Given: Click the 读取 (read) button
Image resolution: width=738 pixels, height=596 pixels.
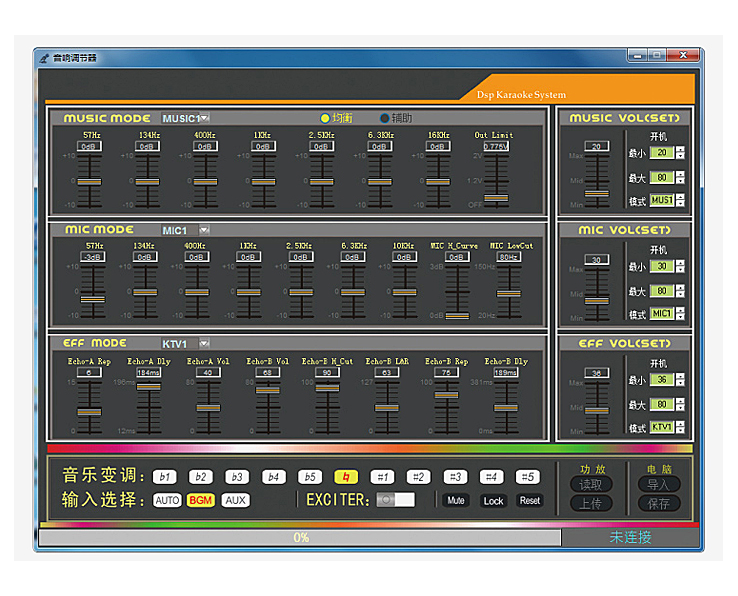Looking at the screenshot, I should tap(591, 485).
